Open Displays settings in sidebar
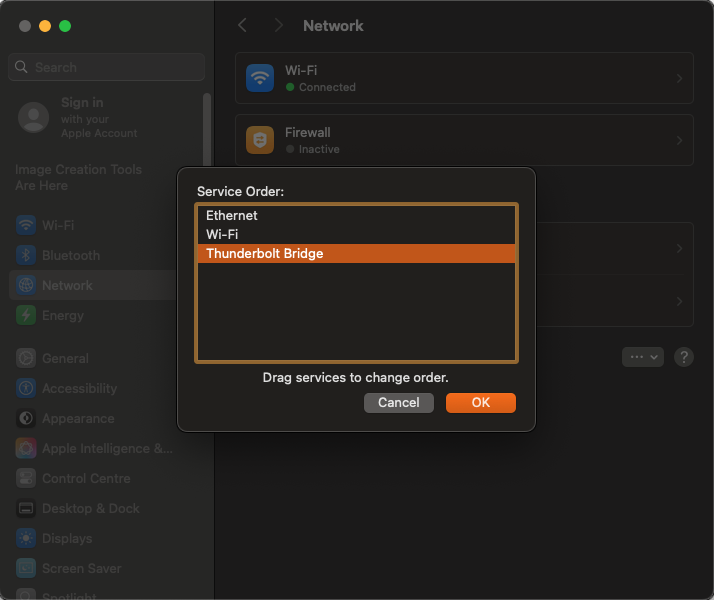 (107, 539)
